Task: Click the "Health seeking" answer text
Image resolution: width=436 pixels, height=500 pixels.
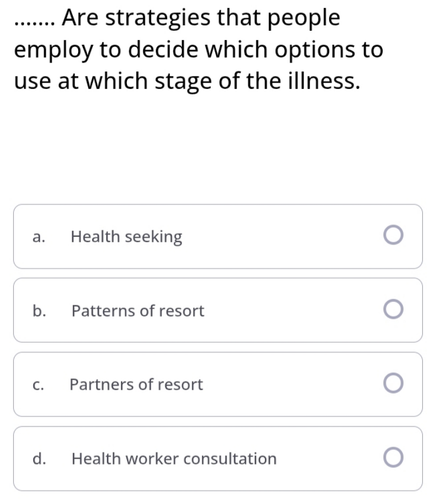Action: point(127,237)
